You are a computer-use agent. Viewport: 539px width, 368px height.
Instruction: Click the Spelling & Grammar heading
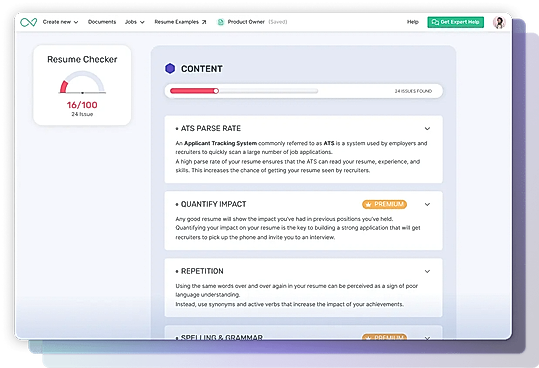pyautogui.click(x=222, y=337)
